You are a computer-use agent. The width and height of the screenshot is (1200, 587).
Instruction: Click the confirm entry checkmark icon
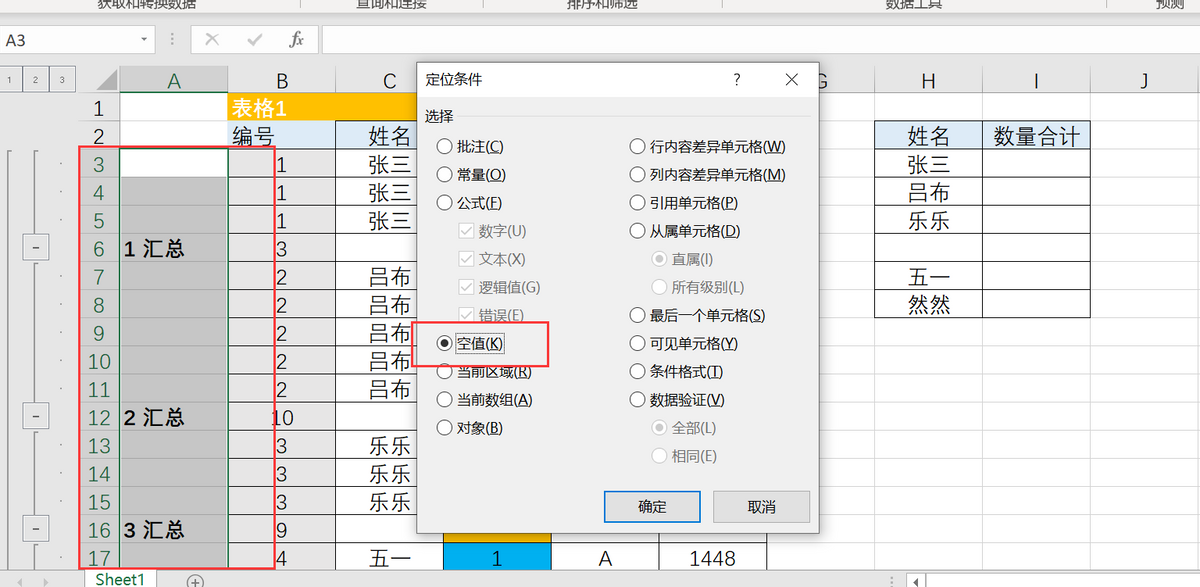coord(254,40)
